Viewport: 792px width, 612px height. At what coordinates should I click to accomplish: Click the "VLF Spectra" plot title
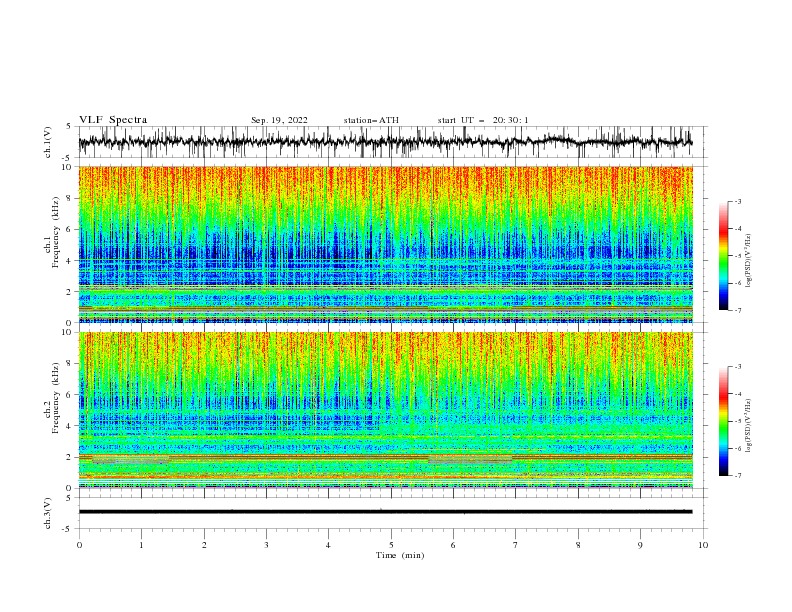pos(113,120)
